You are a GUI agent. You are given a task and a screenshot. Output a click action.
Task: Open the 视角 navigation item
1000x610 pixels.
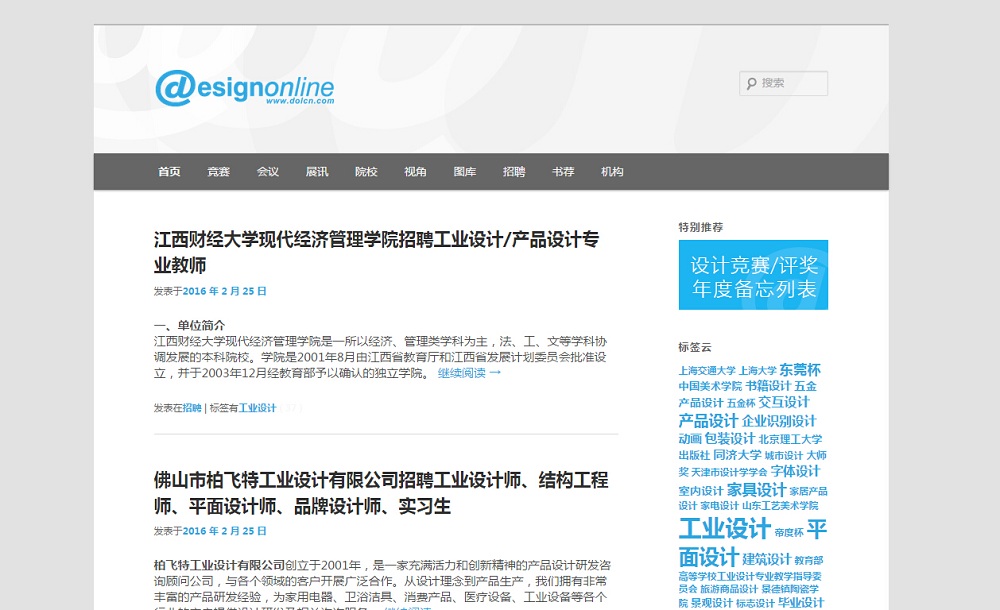click(415, 172)
